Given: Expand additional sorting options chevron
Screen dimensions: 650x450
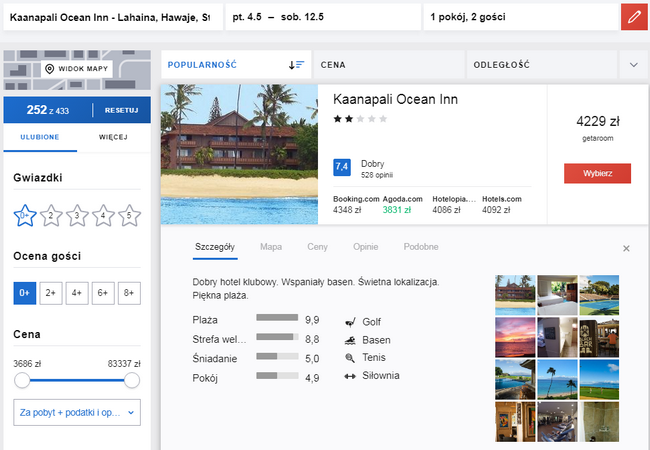Looking at the screenshot, I should [633, 64].
